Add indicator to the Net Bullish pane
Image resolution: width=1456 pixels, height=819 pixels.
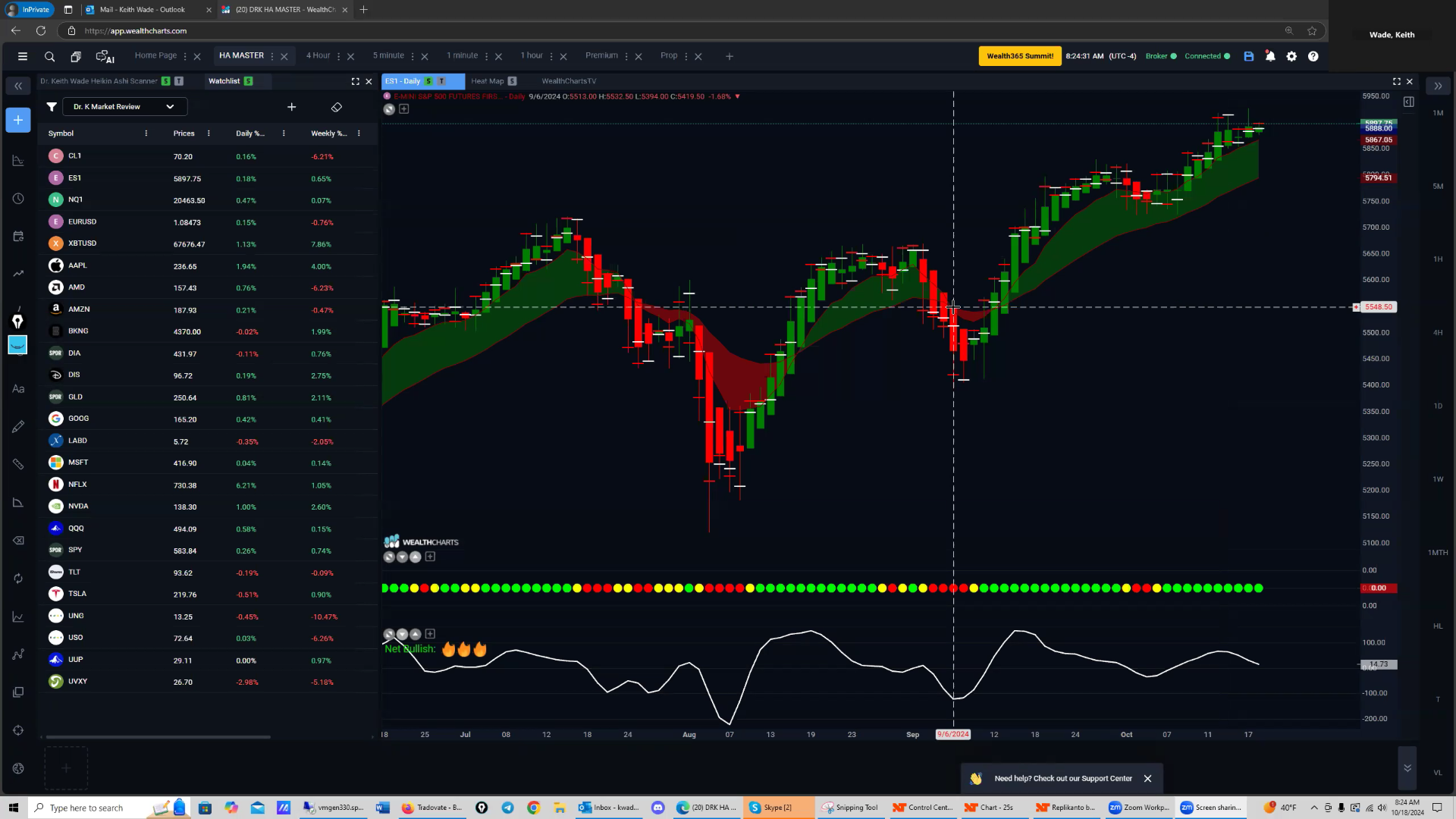pos(430,634)
